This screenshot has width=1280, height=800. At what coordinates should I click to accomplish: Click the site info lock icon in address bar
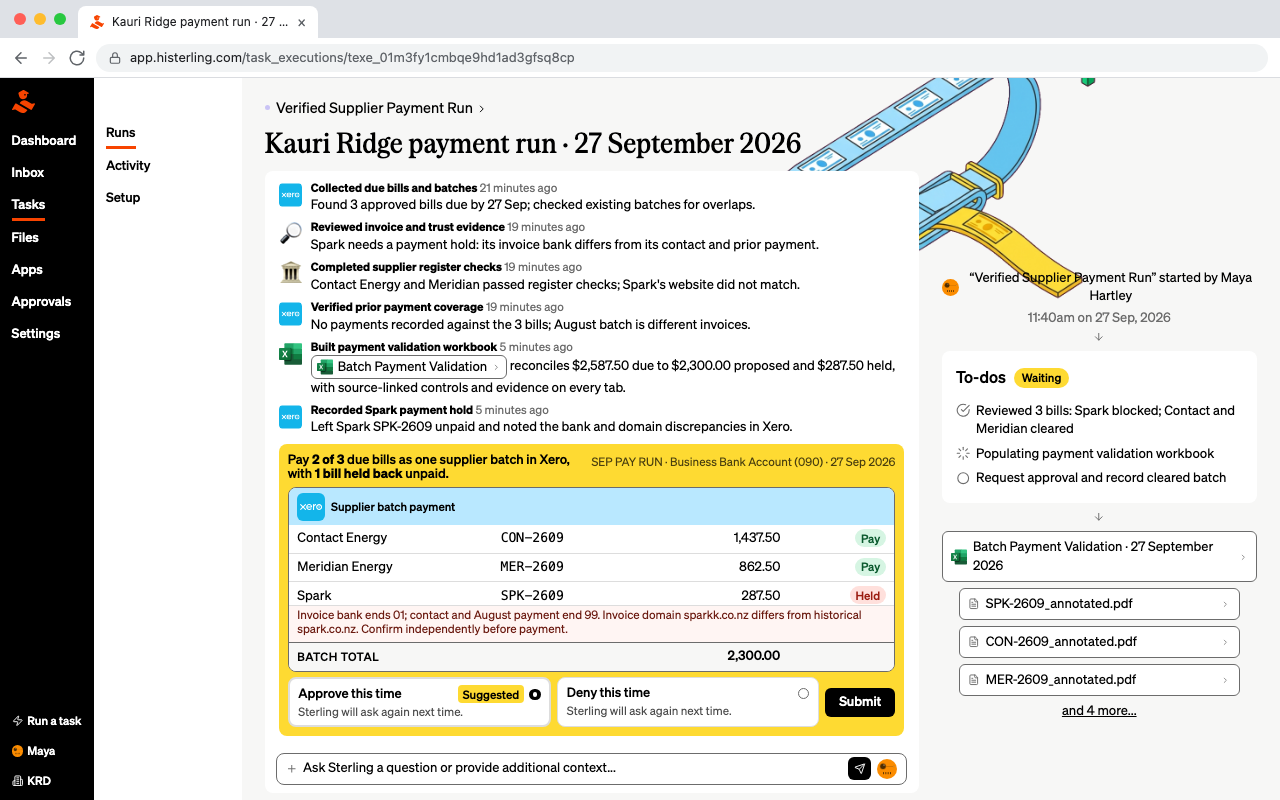click(x=115, y=58)
